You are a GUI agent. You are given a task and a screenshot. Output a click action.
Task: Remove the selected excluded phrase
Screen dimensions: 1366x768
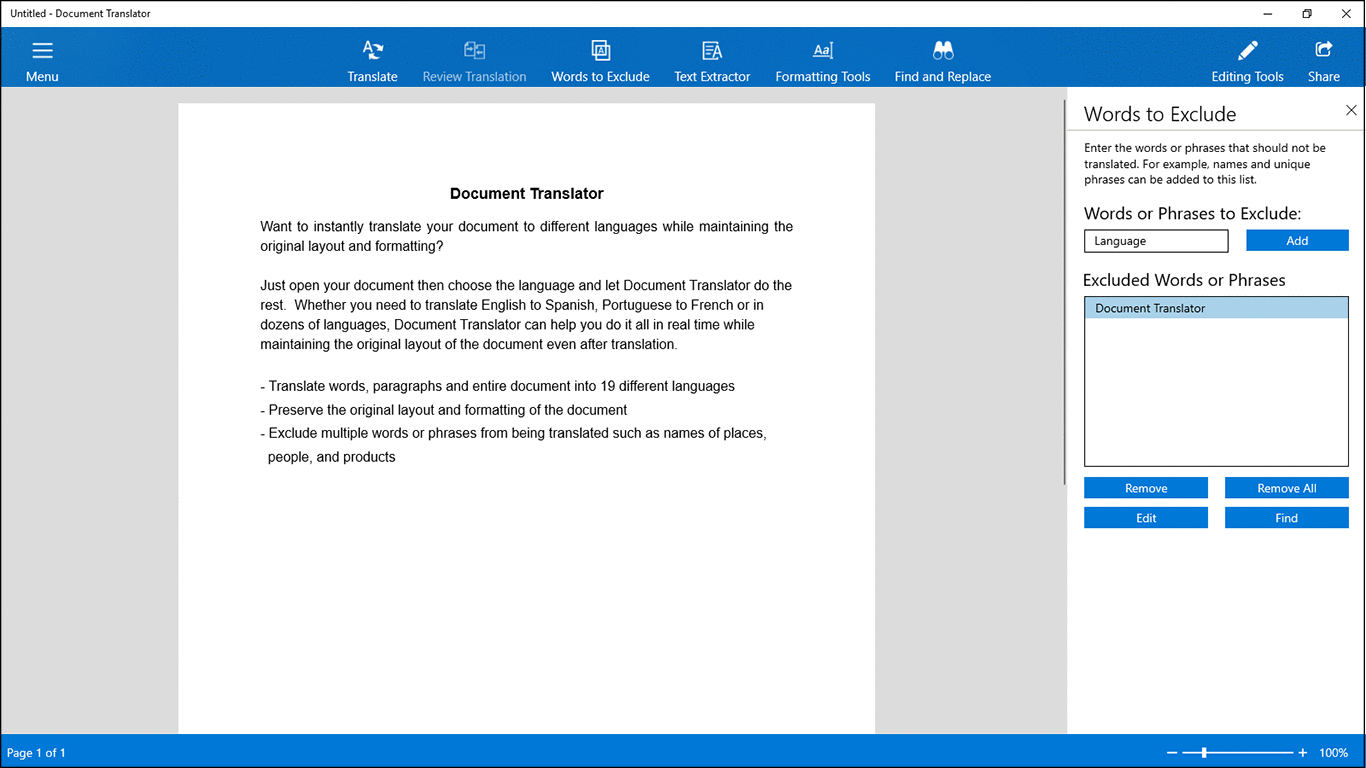coord(1145,487)
